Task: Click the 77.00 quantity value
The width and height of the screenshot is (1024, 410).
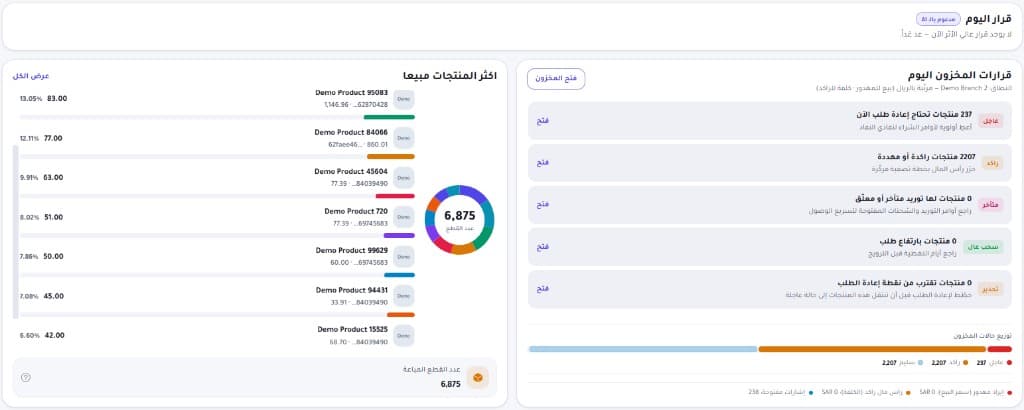Action: pyautogui.click(x=53, y=138)
